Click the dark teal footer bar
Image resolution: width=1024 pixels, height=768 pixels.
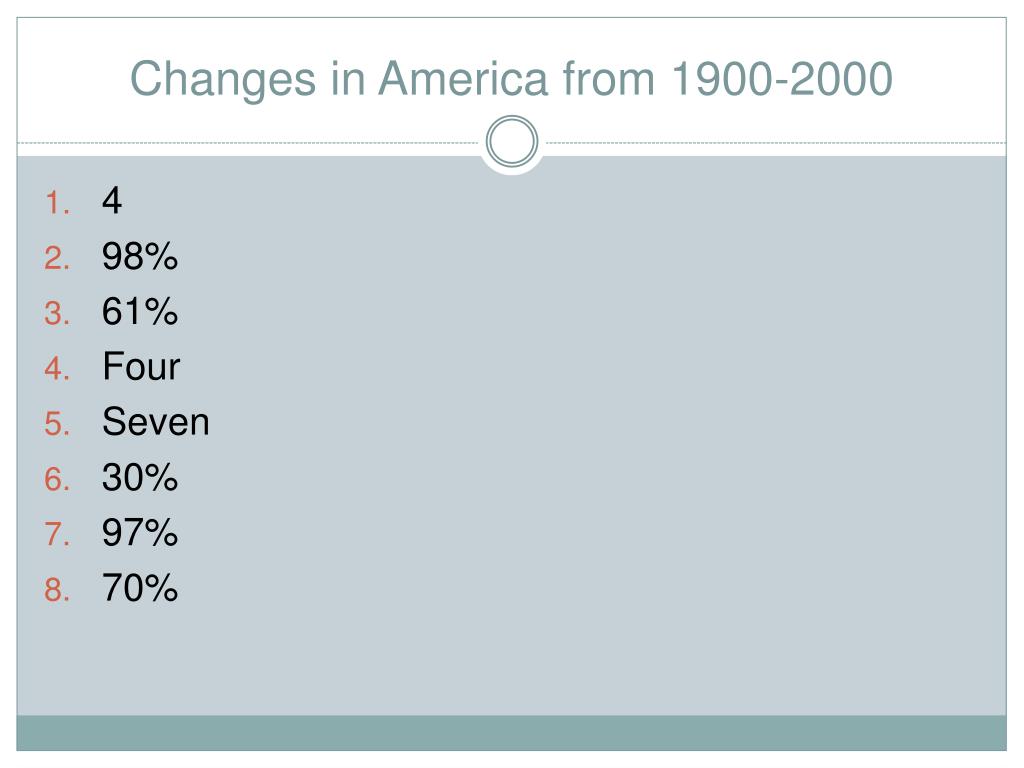(511, 733)
